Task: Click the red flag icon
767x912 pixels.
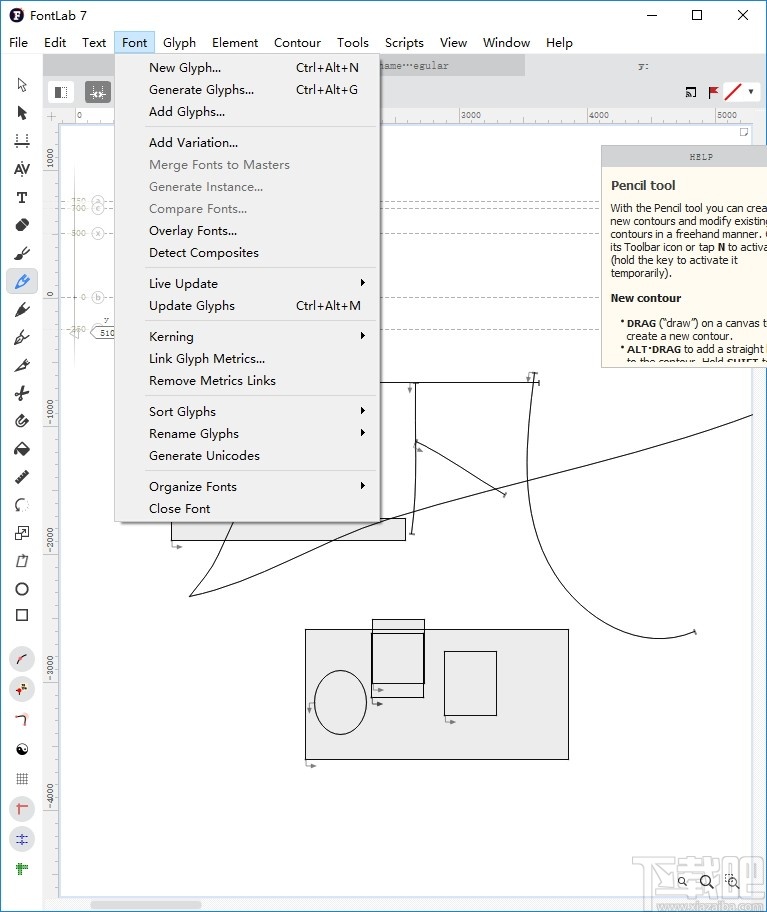Action: 713,92
